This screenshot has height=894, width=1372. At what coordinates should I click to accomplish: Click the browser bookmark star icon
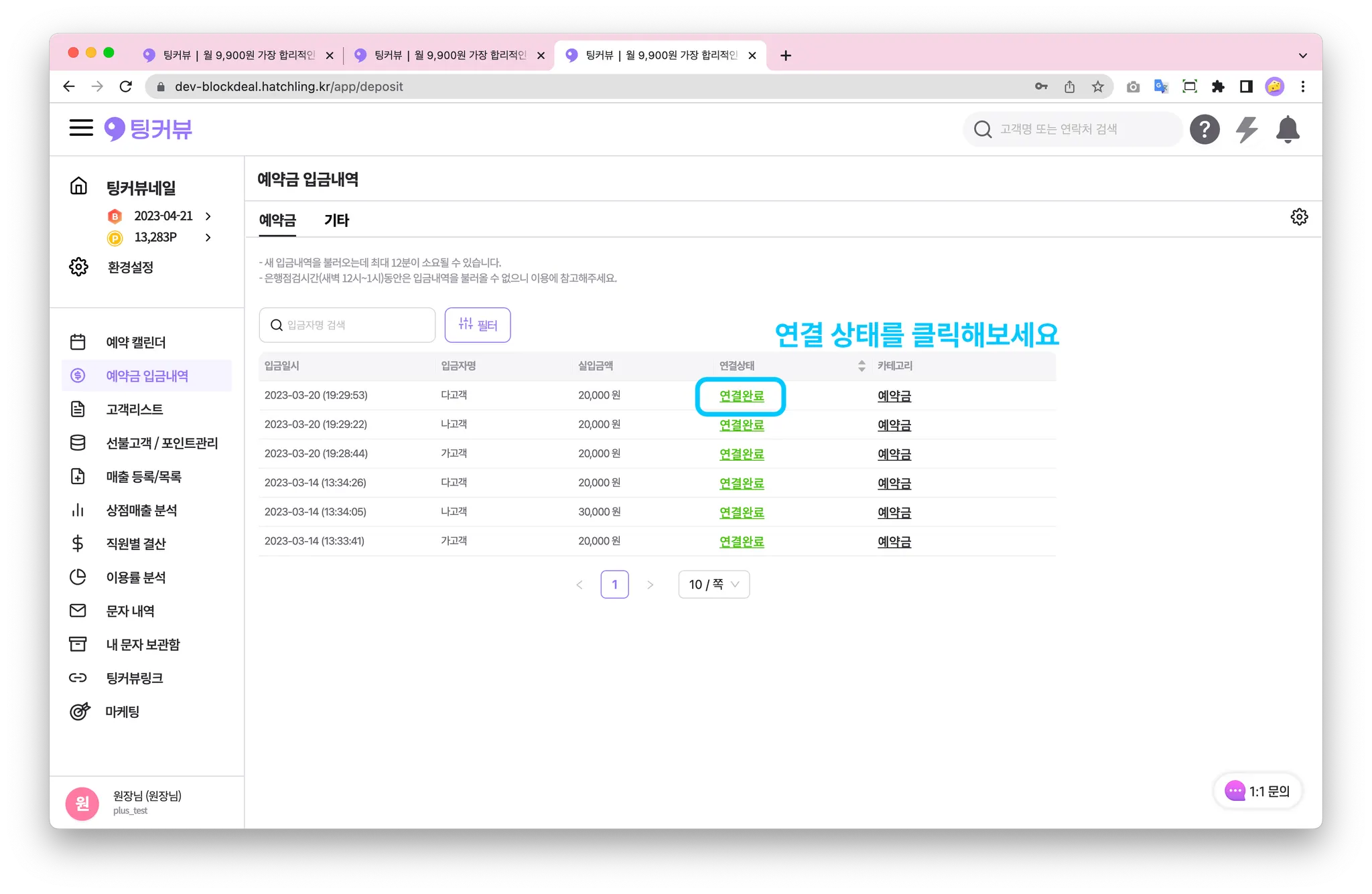(x=1097, y=86)
